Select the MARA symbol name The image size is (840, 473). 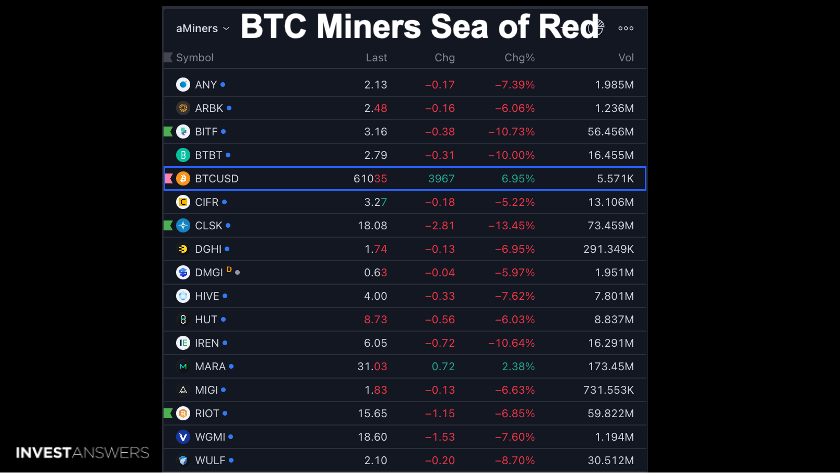point(210,366)
